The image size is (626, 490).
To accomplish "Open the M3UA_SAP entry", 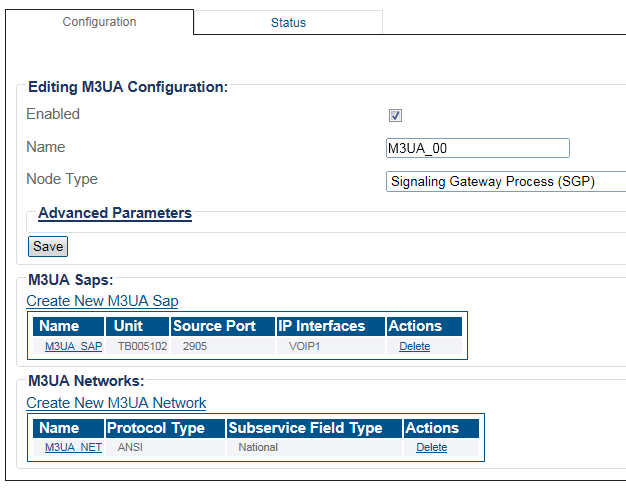I will 73,346.
